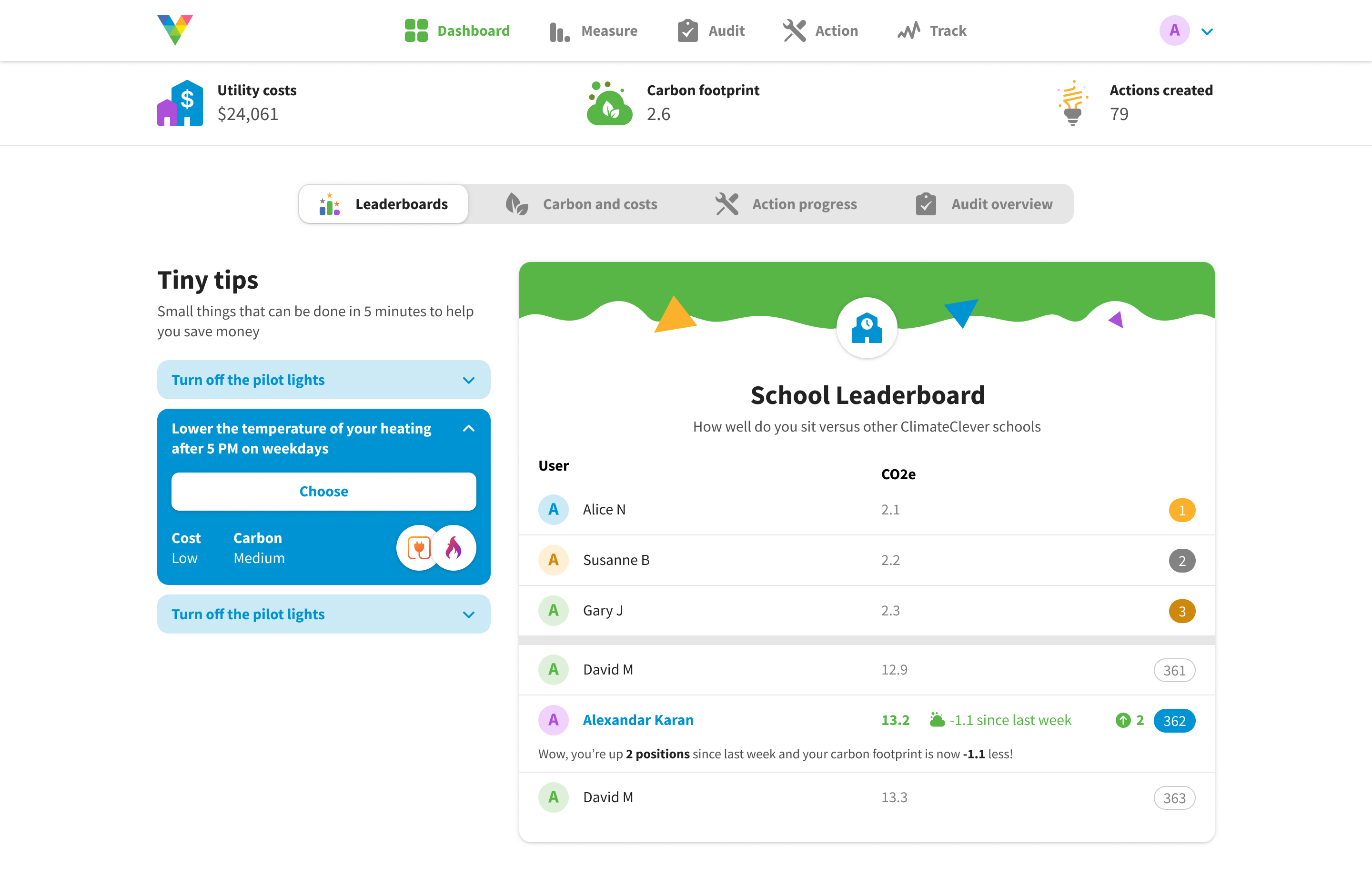Image resolution: width=1372 pixels, height=896 pixels.
Task: Click the ClimateClever logo icon
Action: point(175,30)
